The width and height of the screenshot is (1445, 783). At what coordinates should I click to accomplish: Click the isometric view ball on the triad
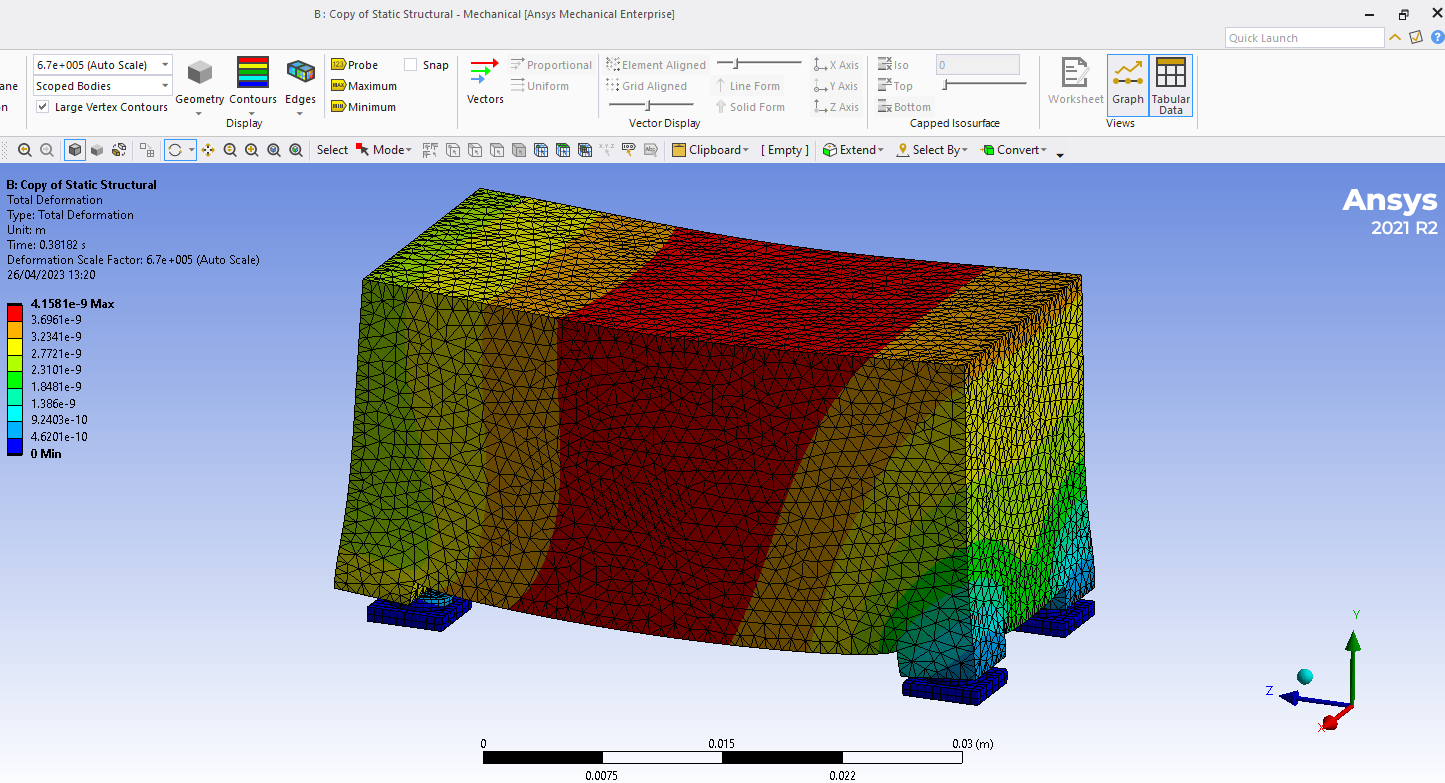(x=1305, y=676)
